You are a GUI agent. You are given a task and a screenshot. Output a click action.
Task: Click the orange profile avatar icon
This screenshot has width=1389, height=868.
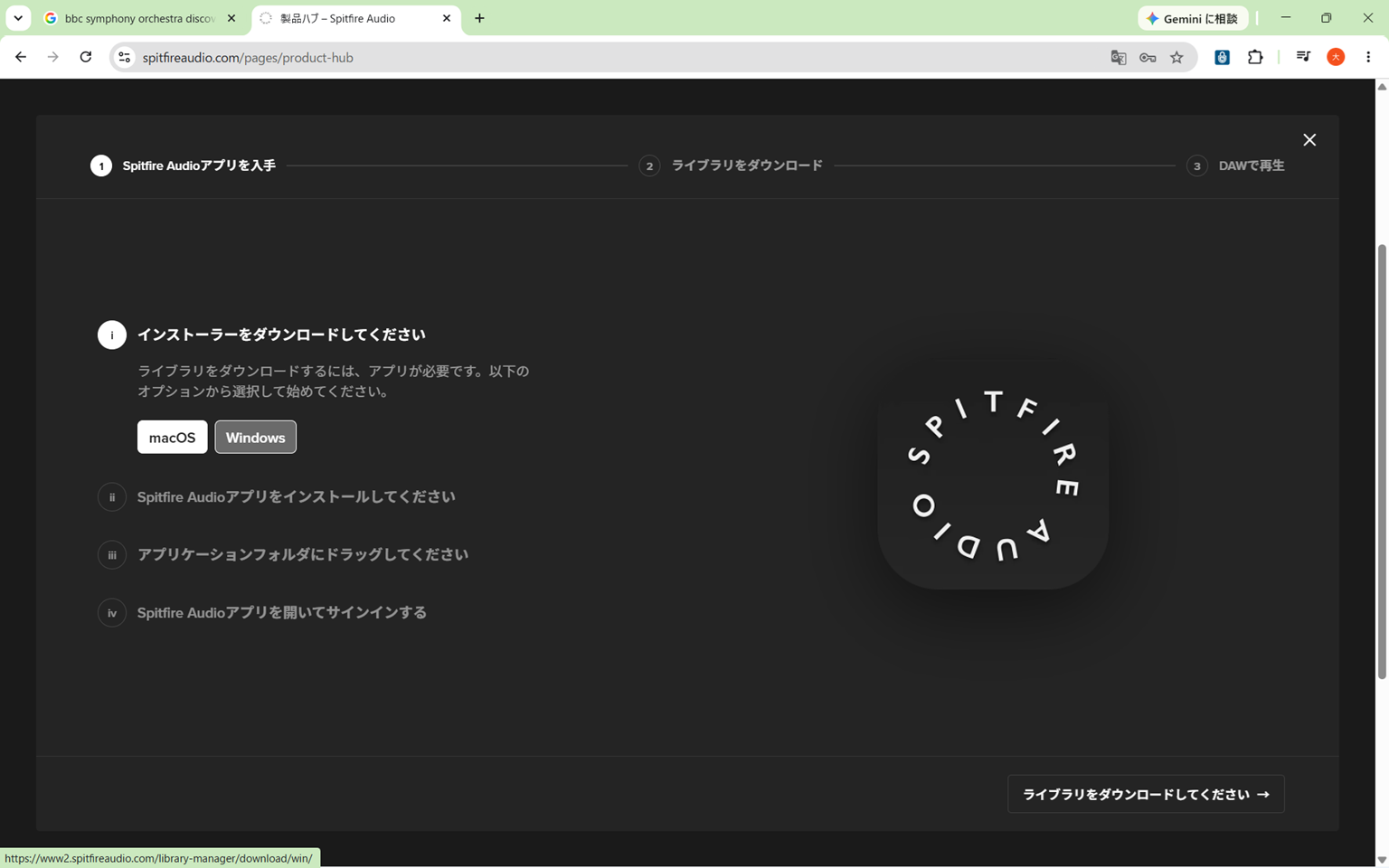tap(1336, 57)
